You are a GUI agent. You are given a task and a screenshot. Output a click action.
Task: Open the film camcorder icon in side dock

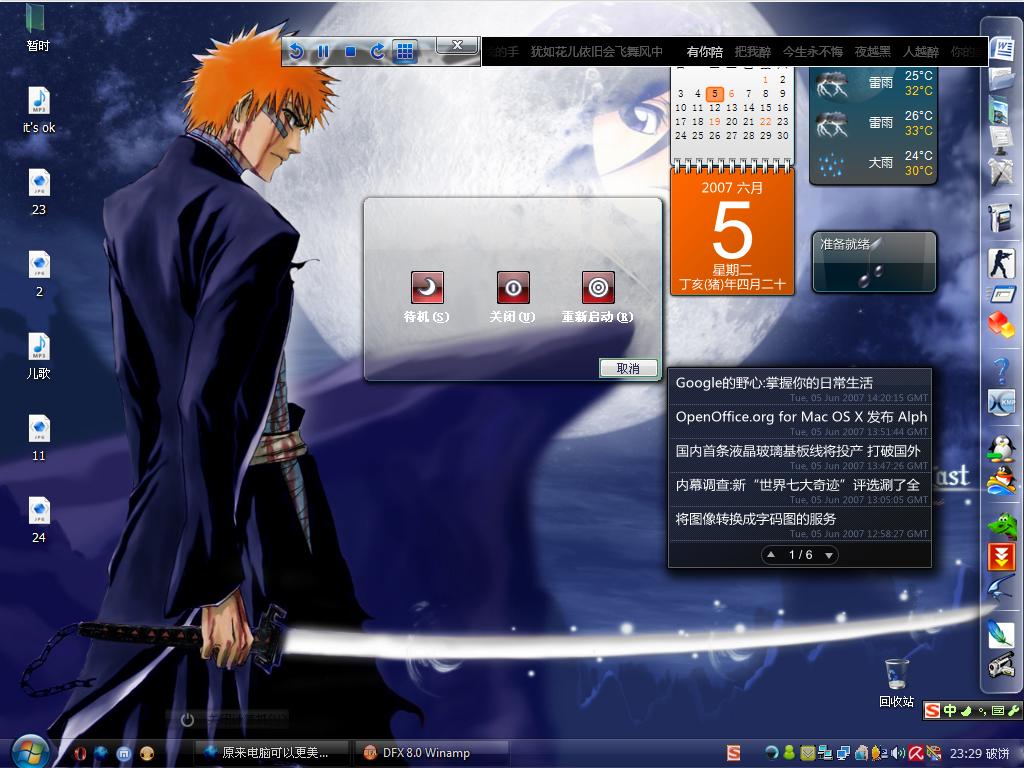click(x=1002, y=218)
